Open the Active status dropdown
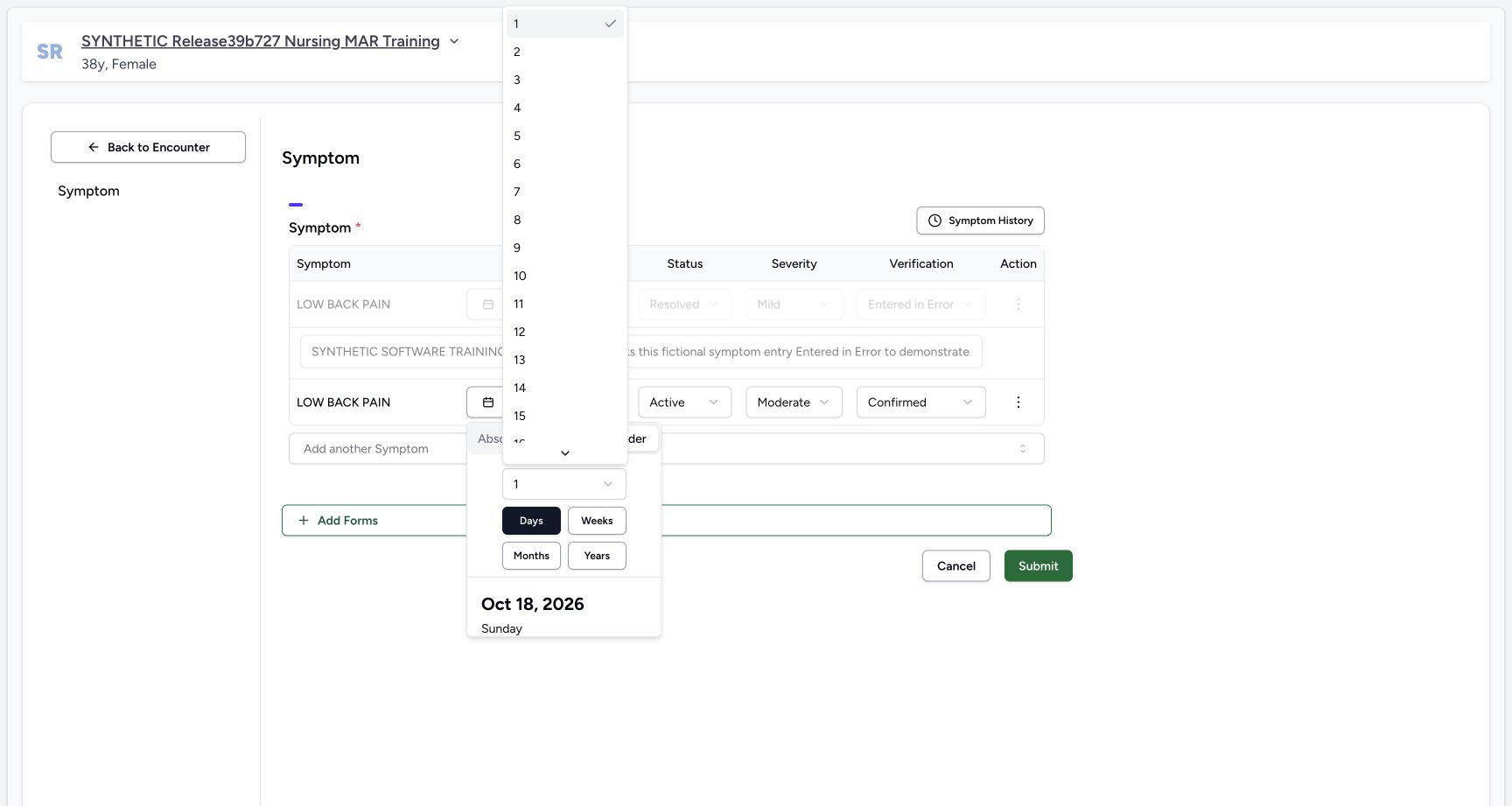Image resolution: width=1512 pixels, height=806 pixels. (684, 403)
